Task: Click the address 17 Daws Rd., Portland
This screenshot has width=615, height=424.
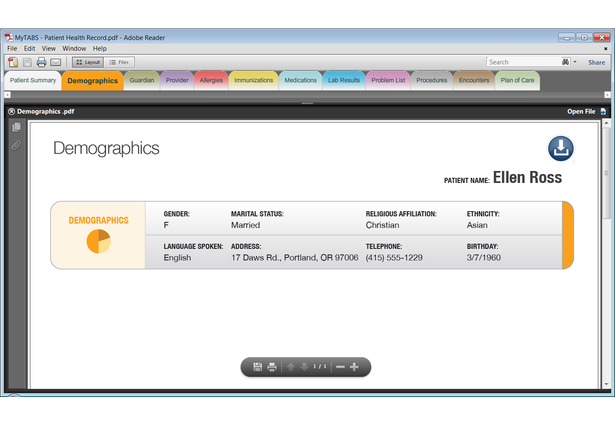Action: tap(295, 258)
